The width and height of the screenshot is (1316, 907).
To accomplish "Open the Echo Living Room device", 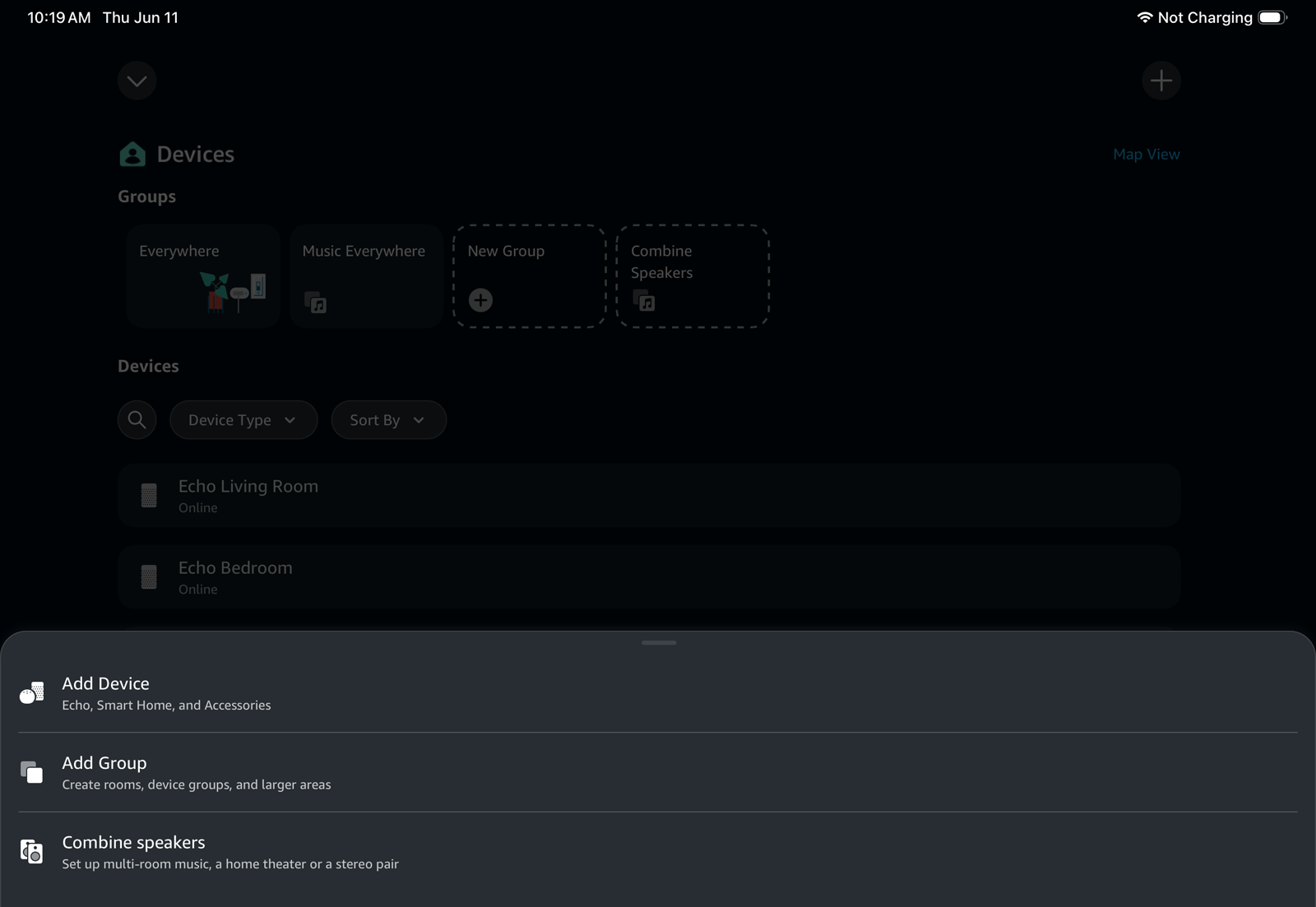I will pos(649,495).
